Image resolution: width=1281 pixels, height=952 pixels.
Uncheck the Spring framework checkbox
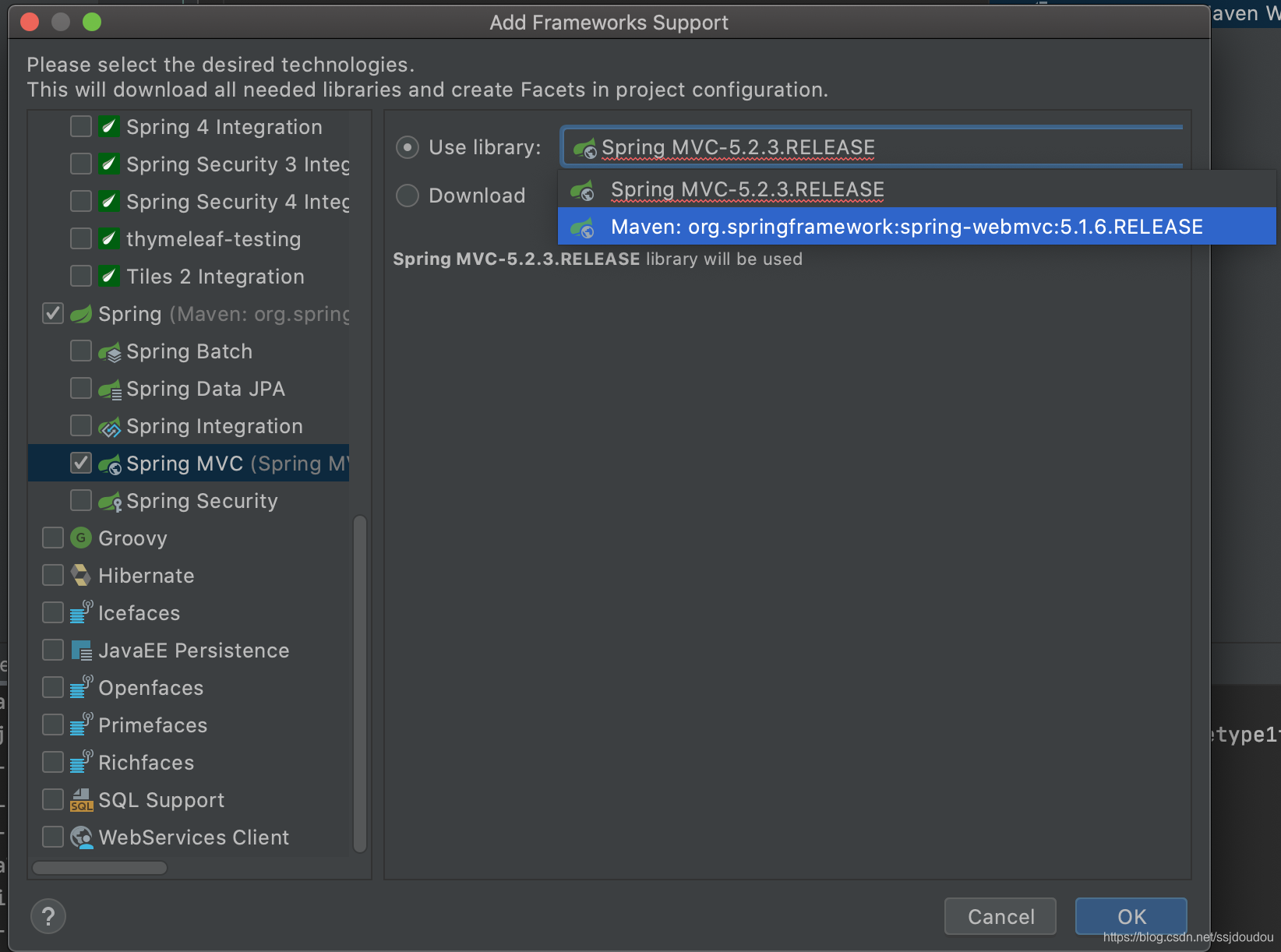point(53,313)
